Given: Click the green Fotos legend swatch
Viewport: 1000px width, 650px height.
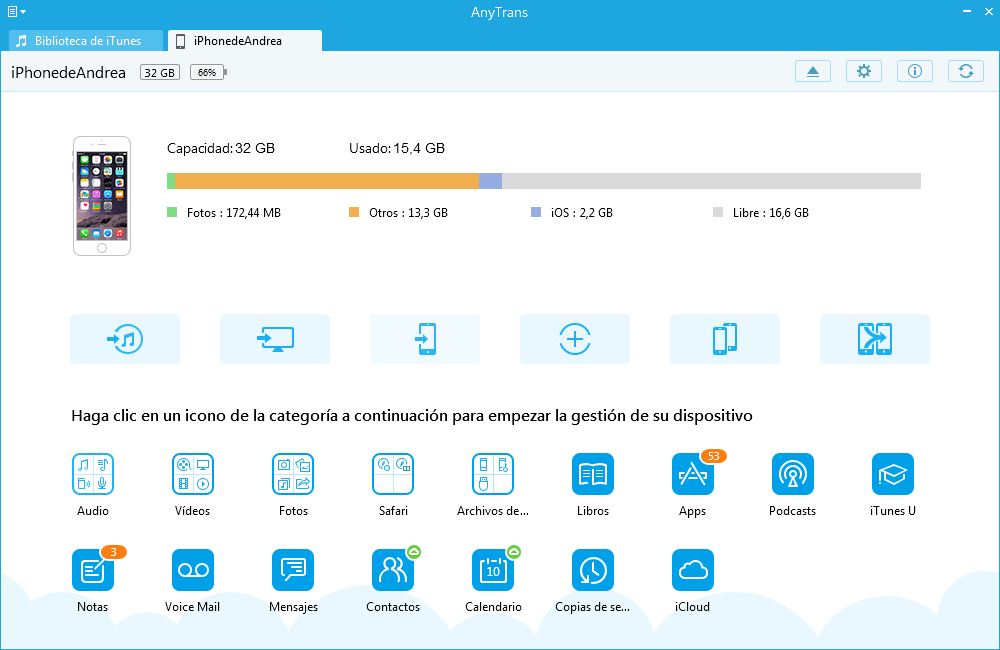Looking at the screenshot, I should [x=172, y=212].
